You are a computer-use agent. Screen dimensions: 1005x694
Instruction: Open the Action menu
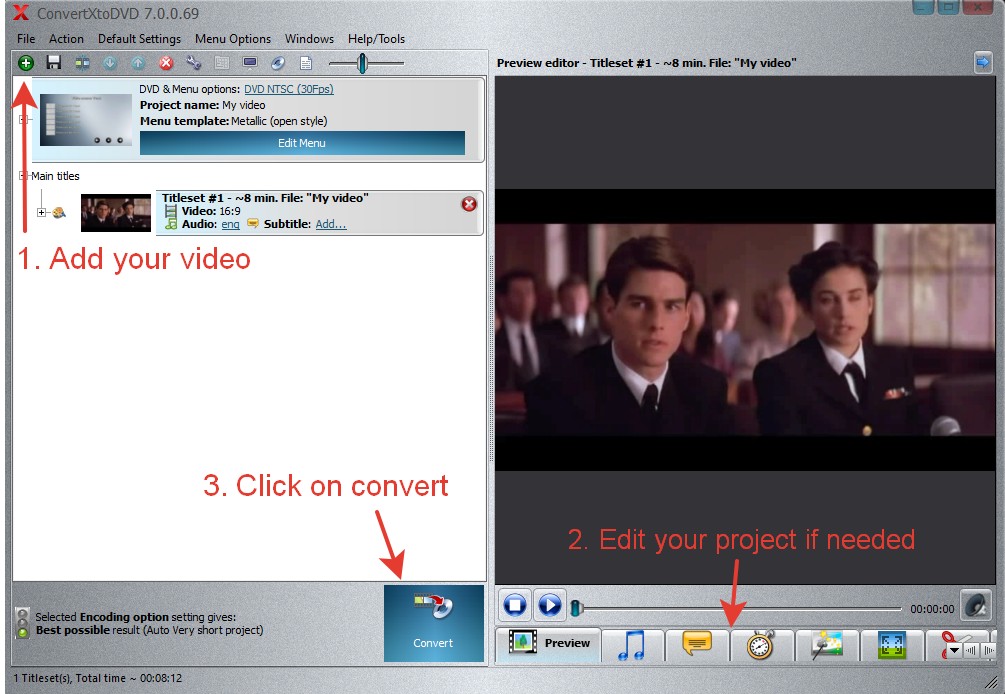(66, 39)
